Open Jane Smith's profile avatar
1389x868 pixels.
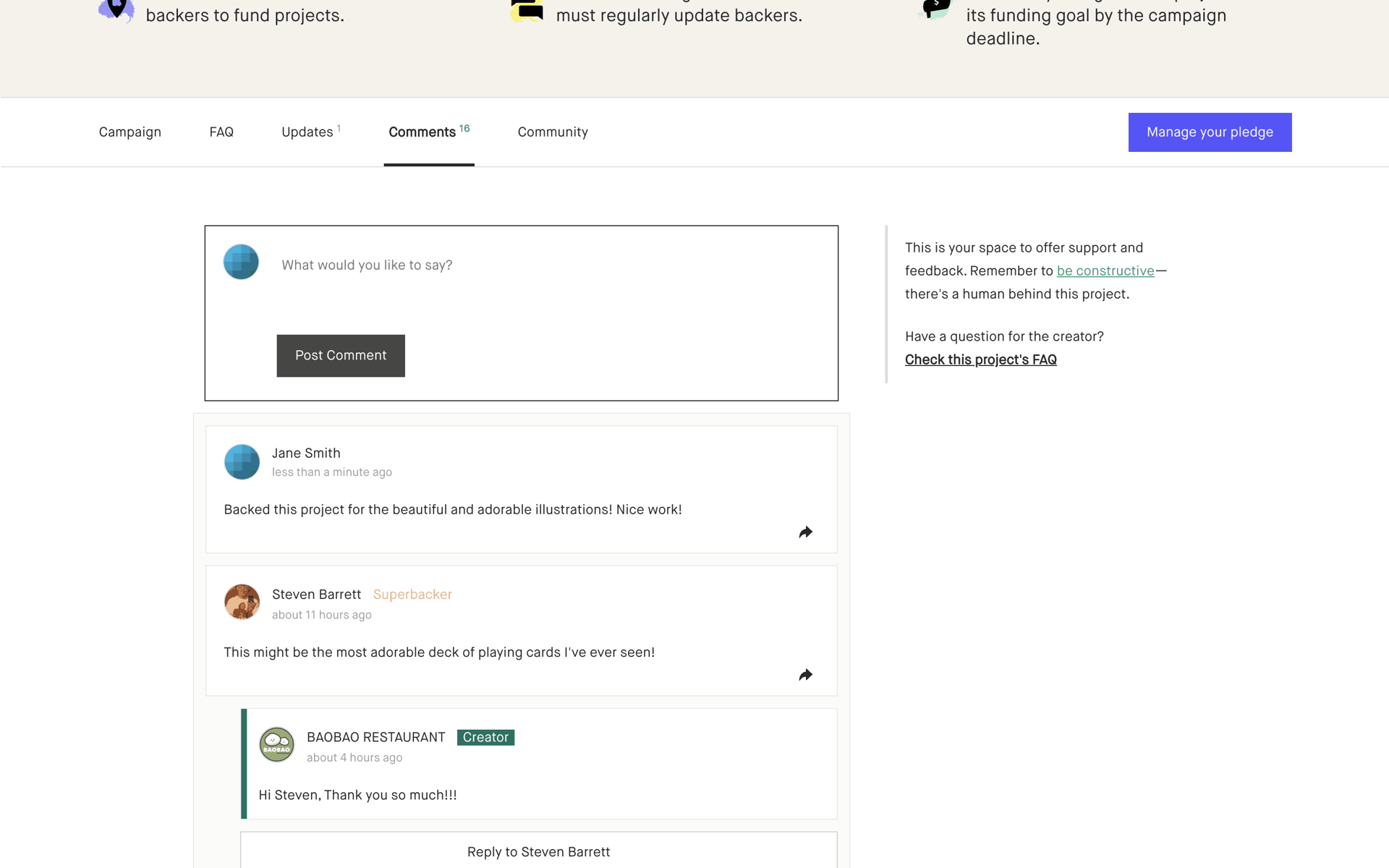click(242, 461)
